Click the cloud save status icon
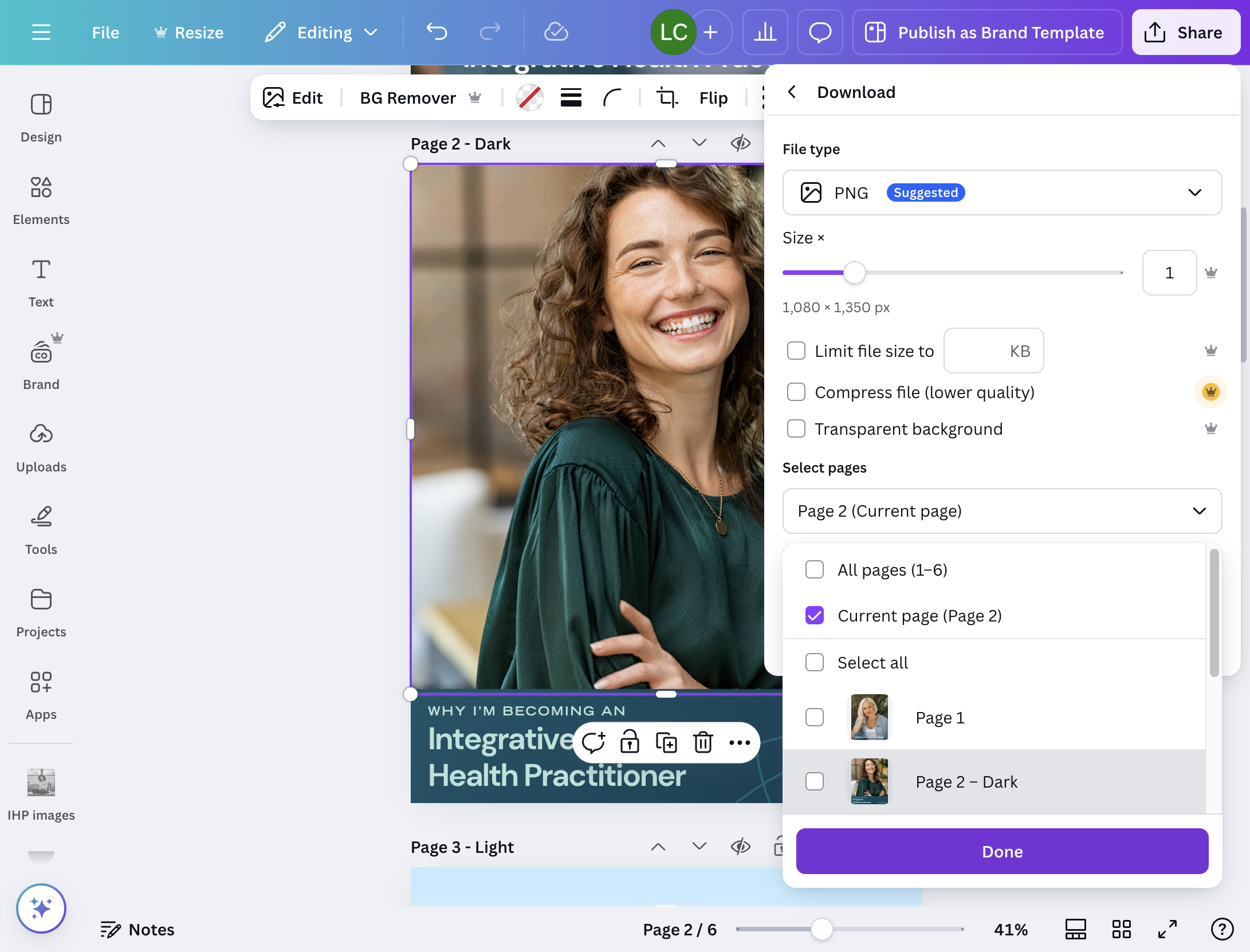 coord(556,32)
